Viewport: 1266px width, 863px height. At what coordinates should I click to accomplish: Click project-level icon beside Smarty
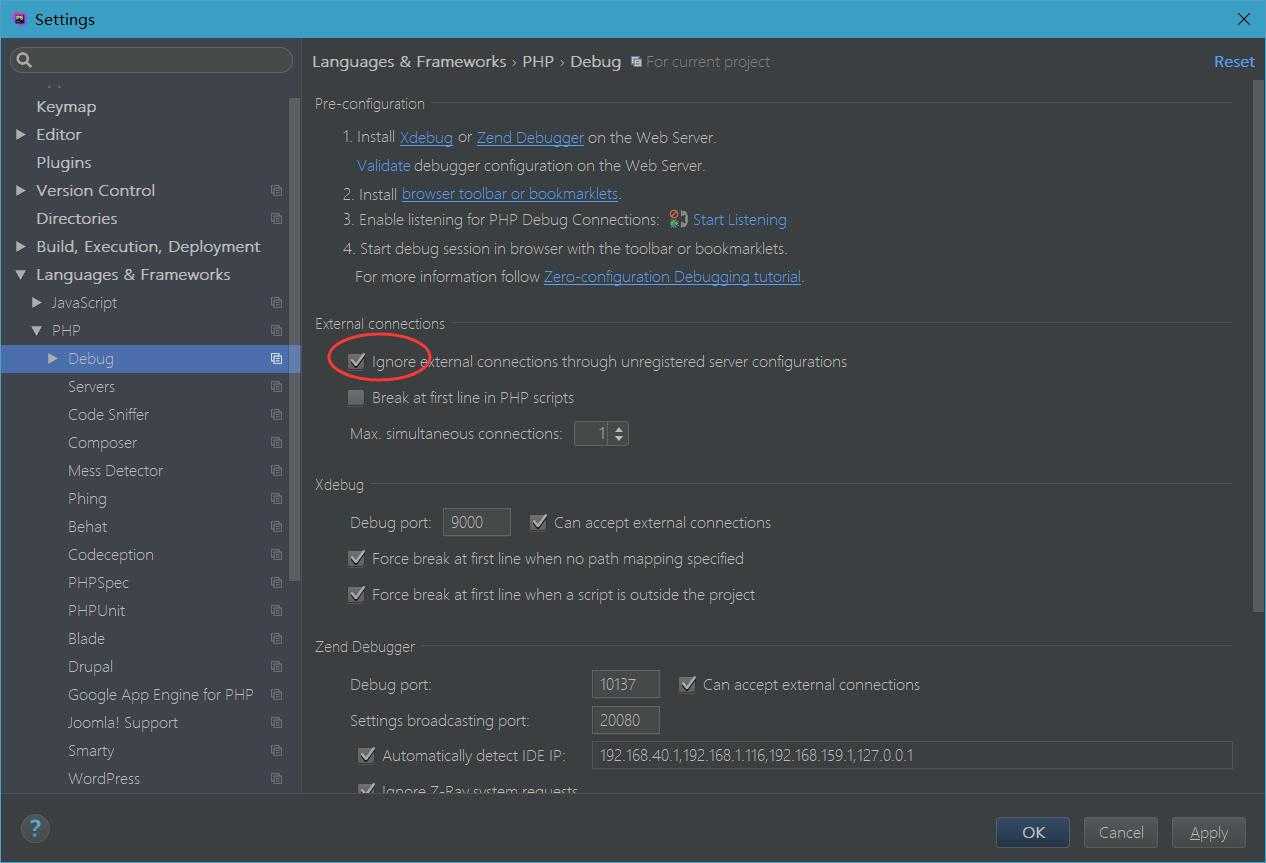(x=276, y=750)
